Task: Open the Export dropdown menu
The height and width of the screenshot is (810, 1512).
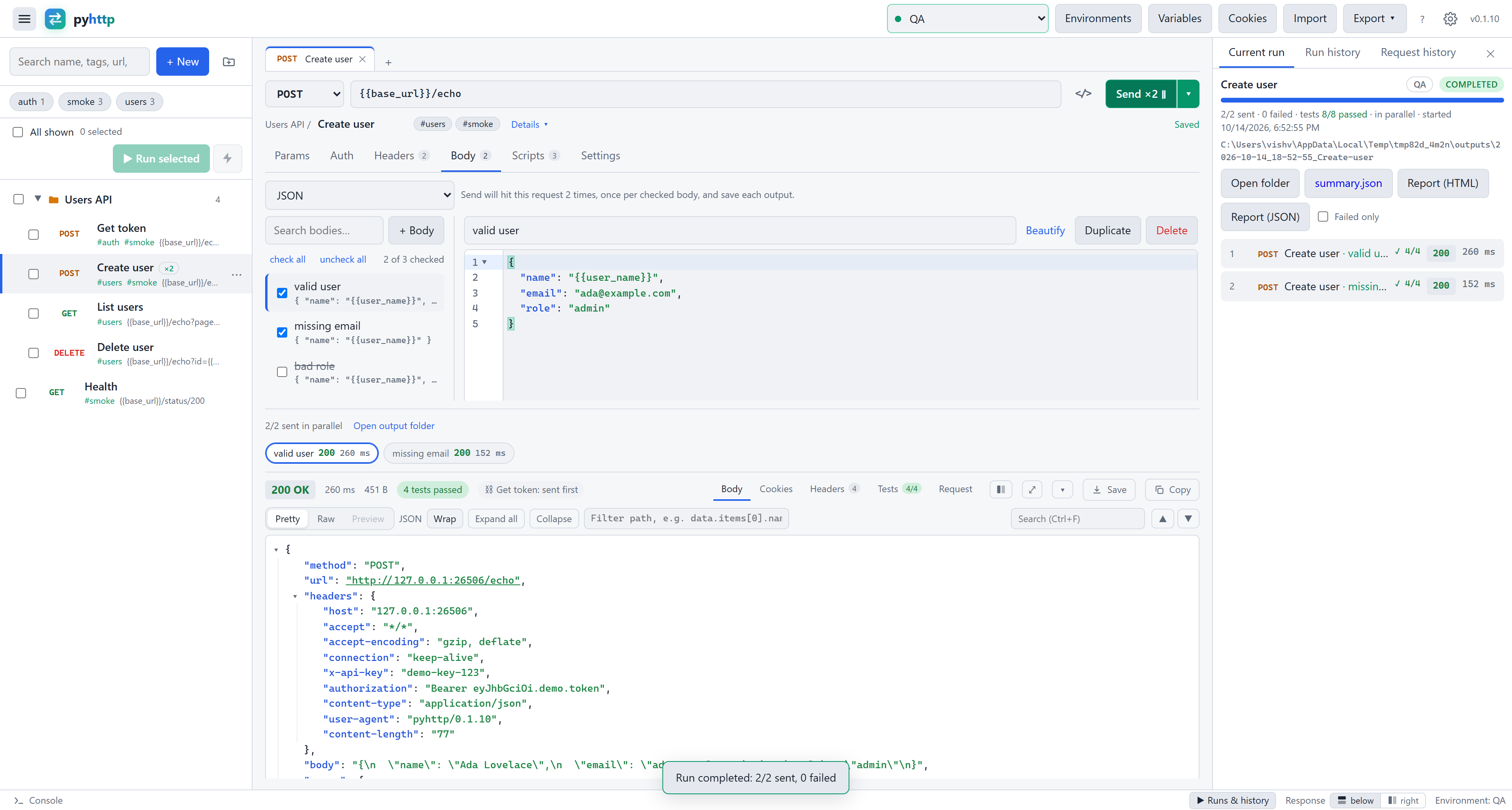Action: (x=1374, y=19)
